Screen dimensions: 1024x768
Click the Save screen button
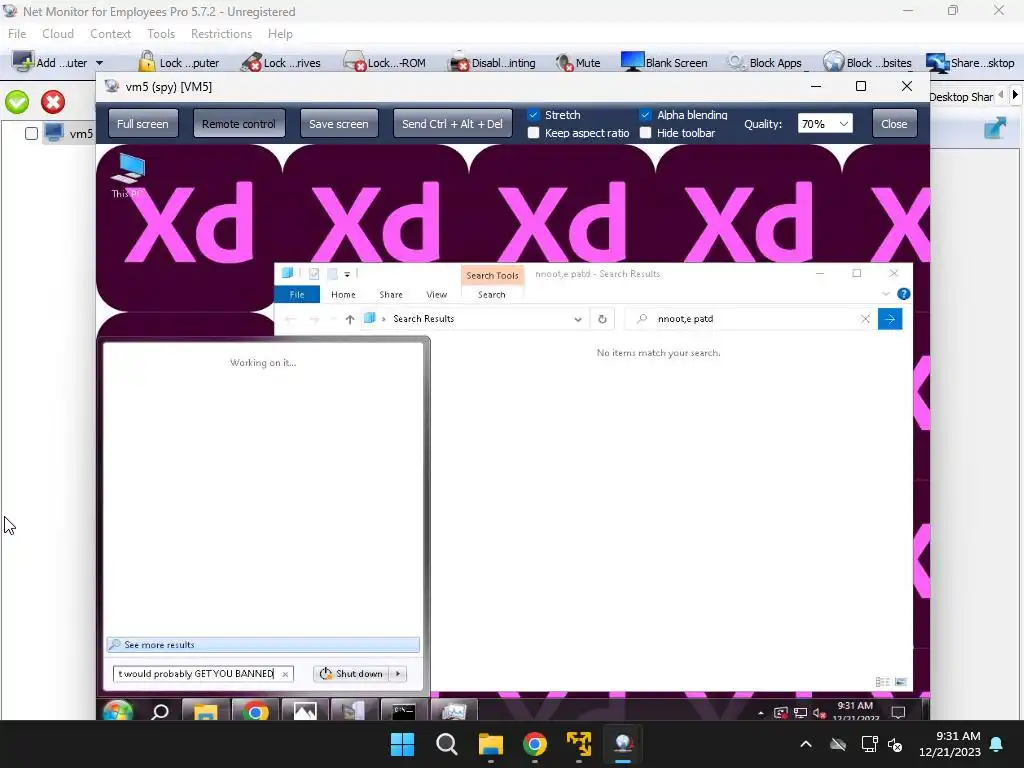tap(338, 123)
